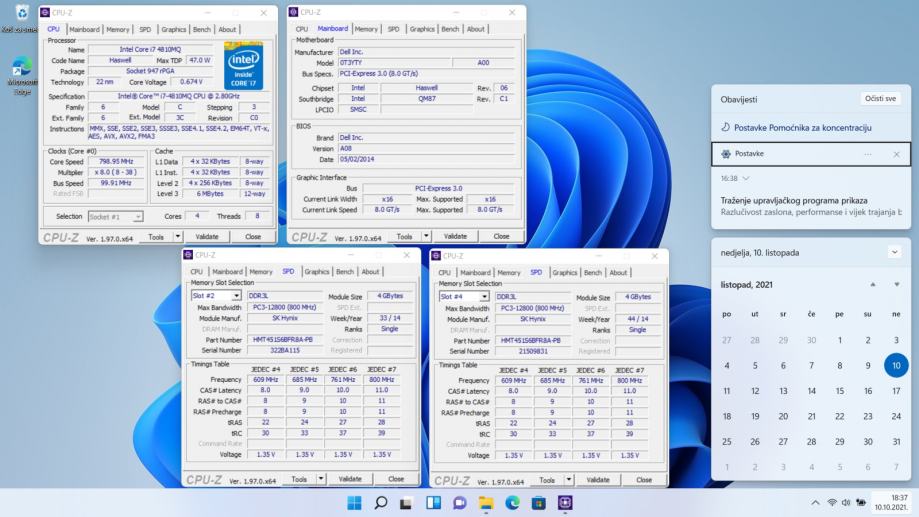Expand the Slot #2 memory slot dropdown

click(x=236, y=296)
